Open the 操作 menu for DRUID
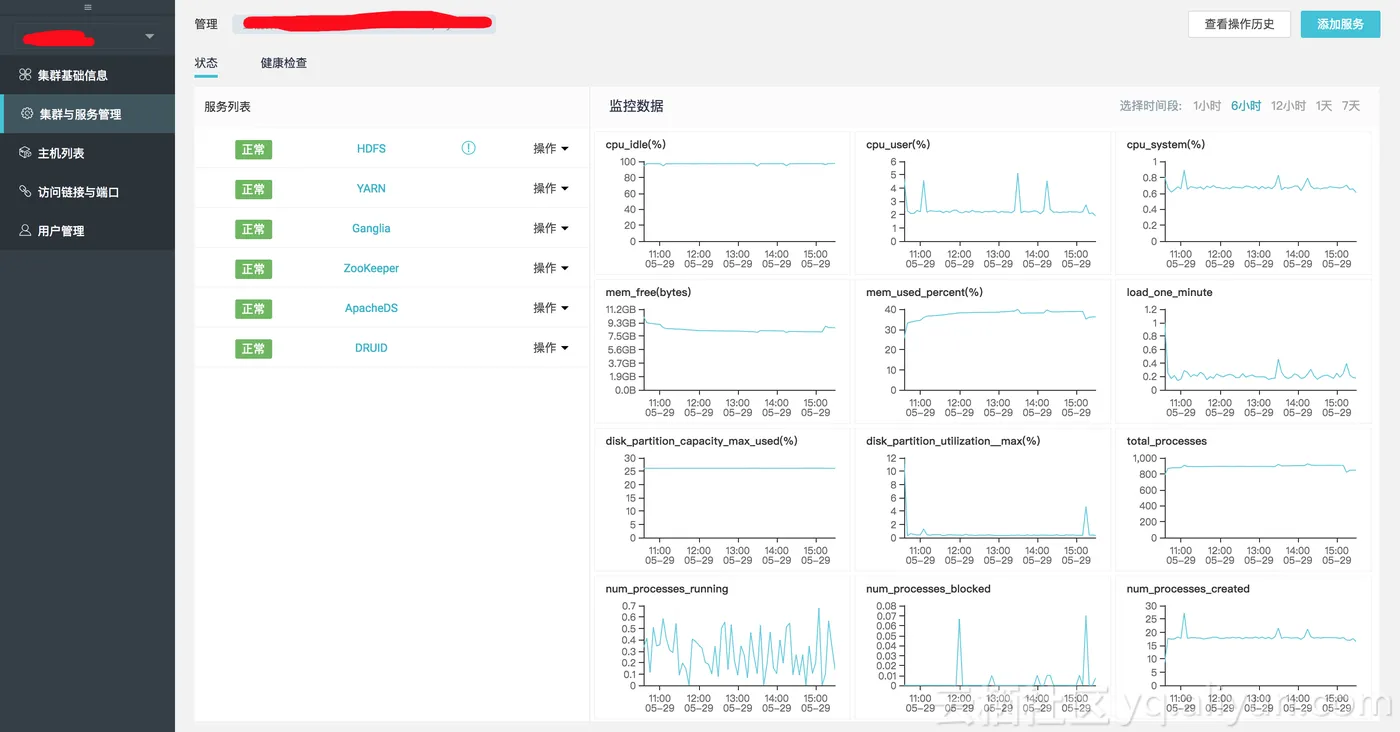 [551, 348]
